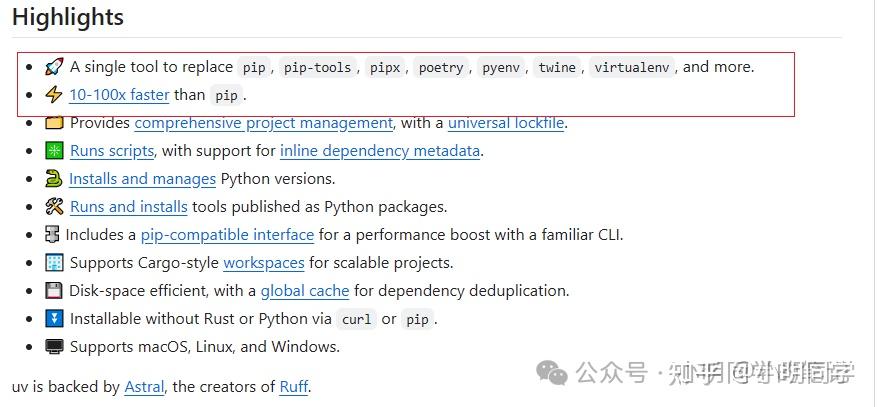
Task: Visit the 'Ruff' link
Action: pos(294,387)
